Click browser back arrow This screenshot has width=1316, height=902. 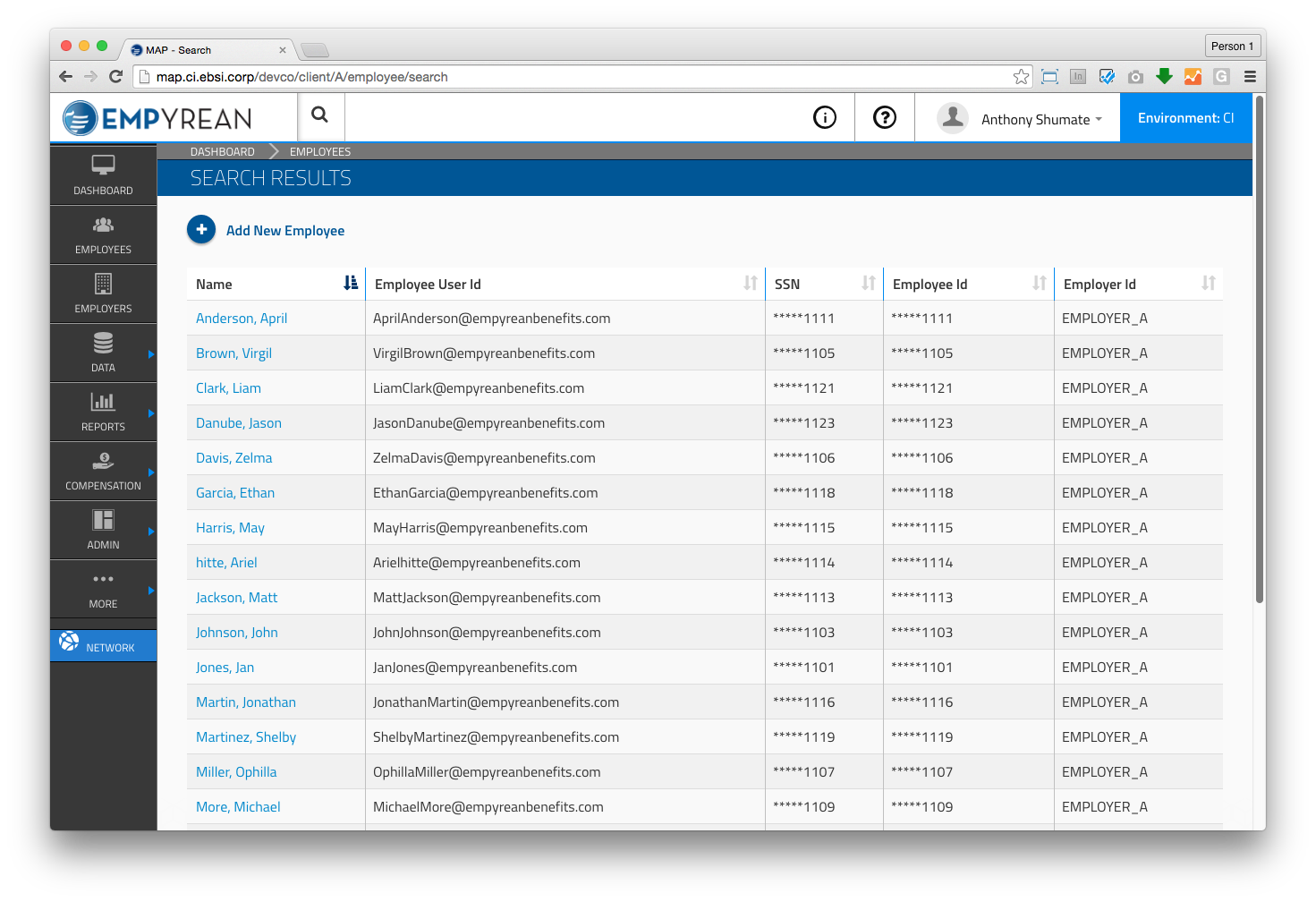(65, 76)
